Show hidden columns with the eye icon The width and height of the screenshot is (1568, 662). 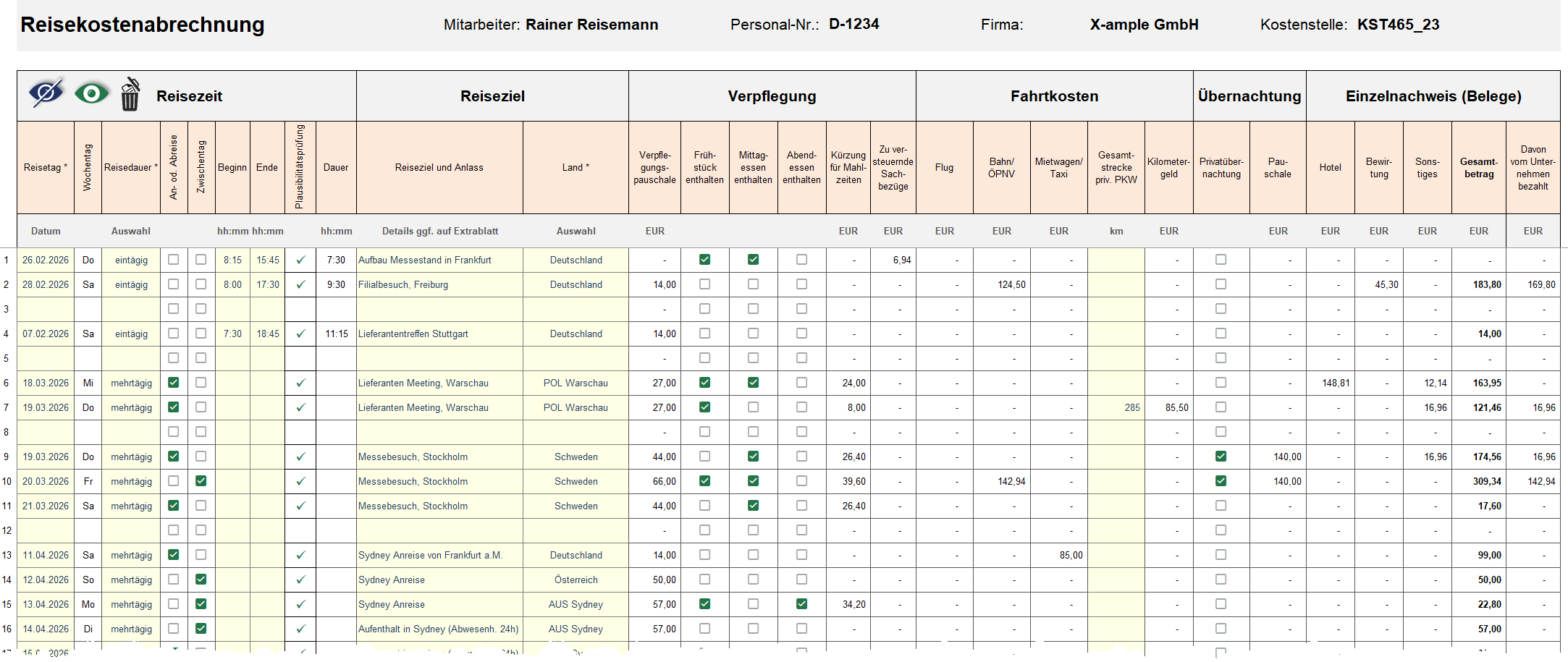click(90, 93)
